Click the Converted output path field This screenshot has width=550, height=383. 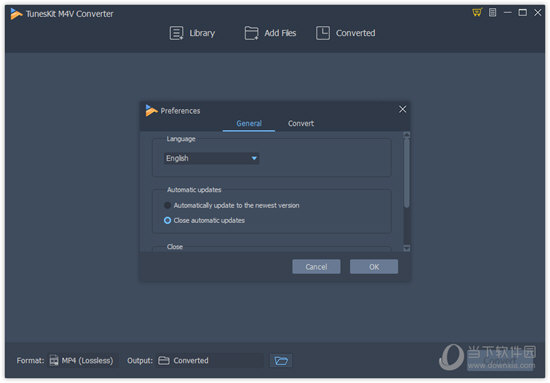pos(210,361)
